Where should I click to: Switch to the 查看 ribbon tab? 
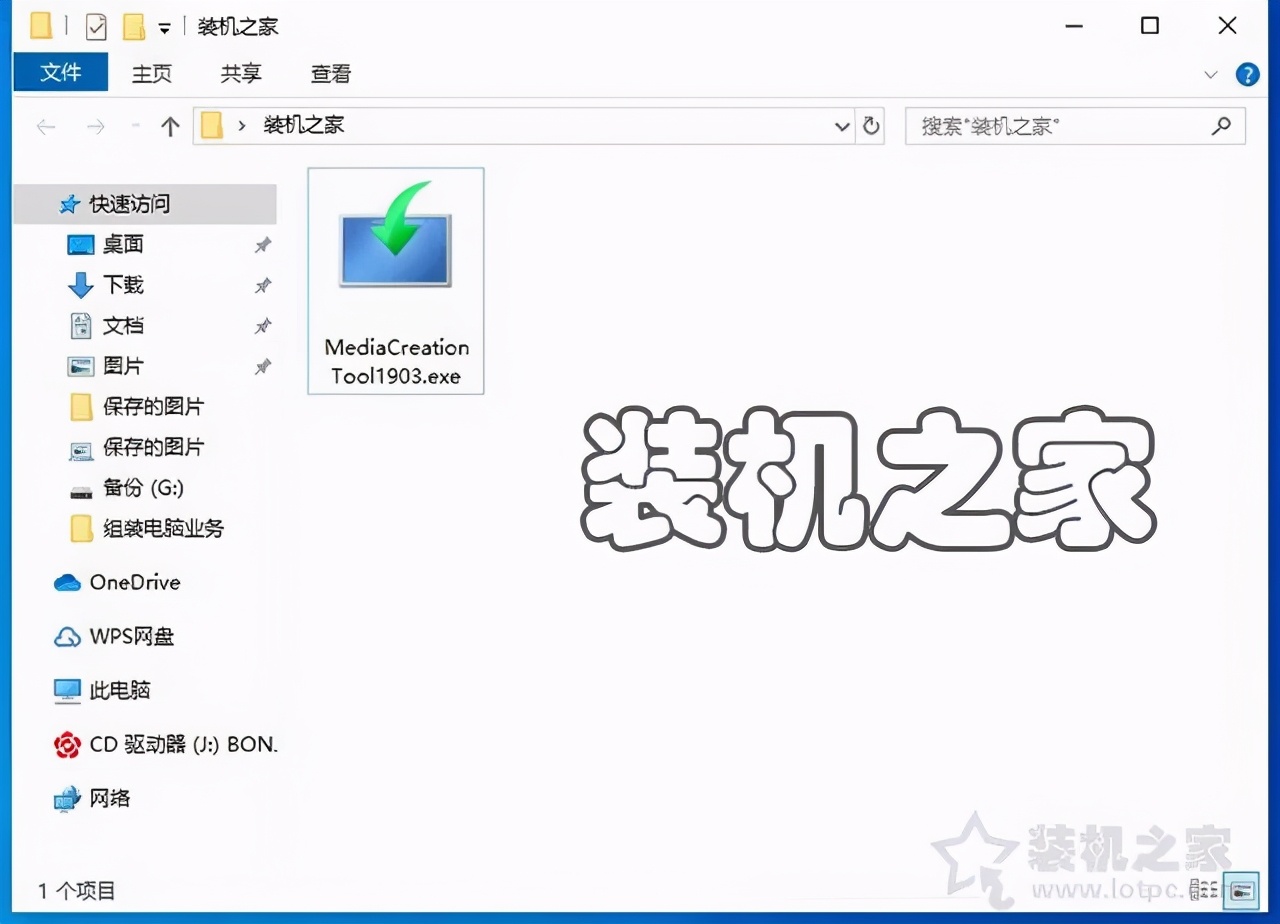pos(331,72)
